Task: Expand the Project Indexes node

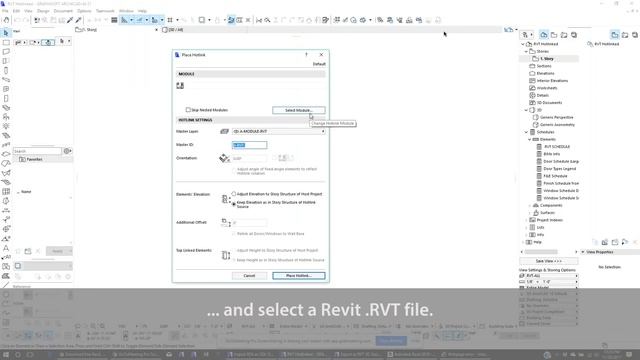Action: click(526, 220)
